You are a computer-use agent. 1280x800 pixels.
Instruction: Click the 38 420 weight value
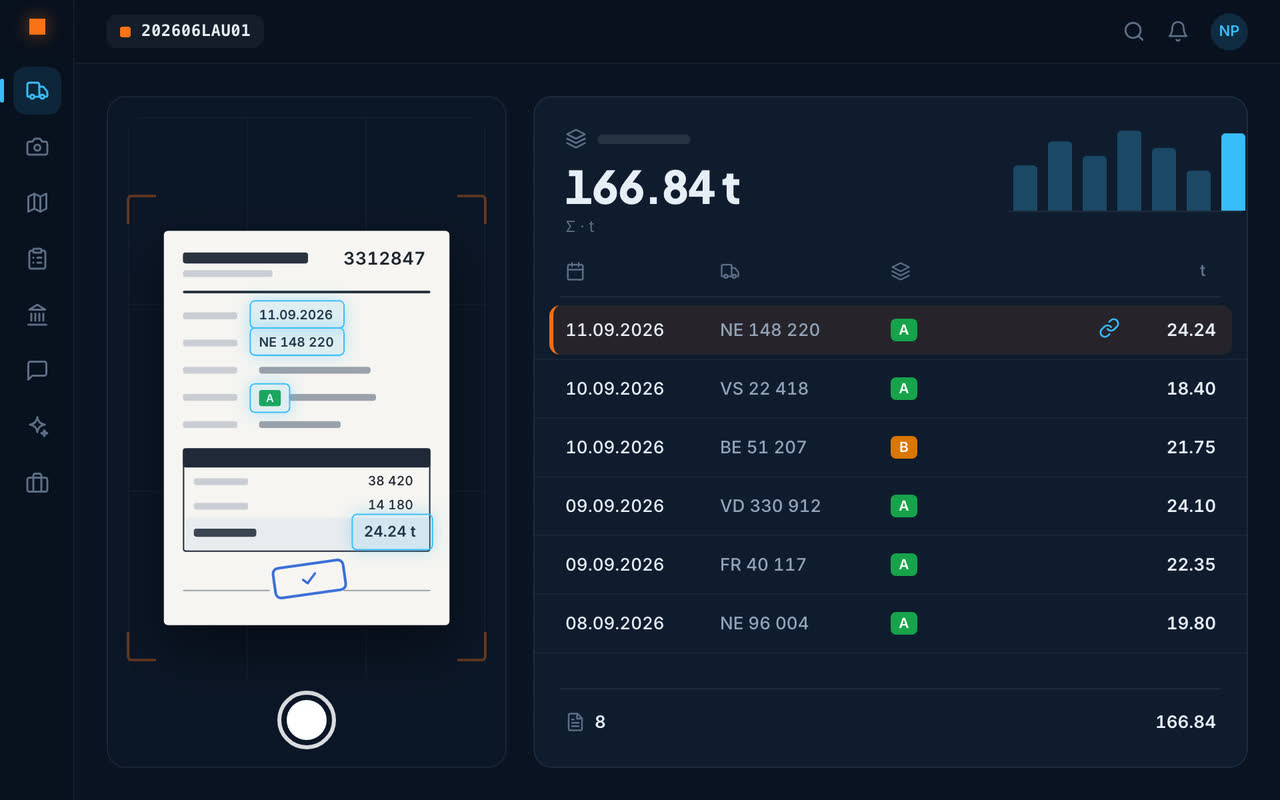click(391, 481)
